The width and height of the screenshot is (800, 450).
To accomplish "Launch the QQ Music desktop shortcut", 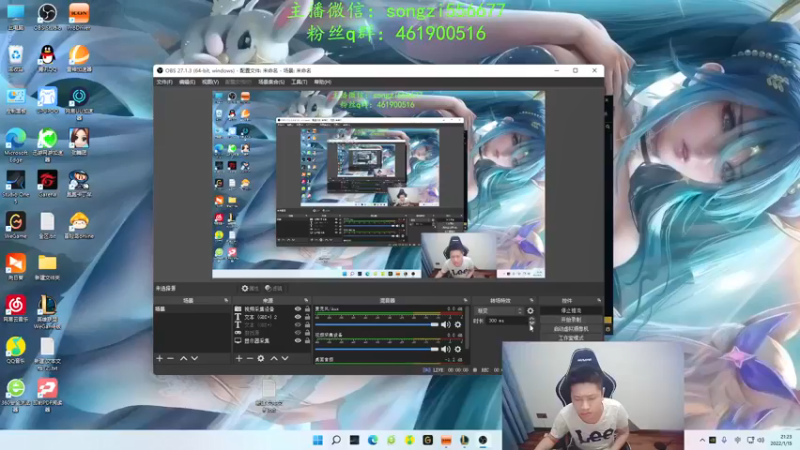I will tap(16, 350).
